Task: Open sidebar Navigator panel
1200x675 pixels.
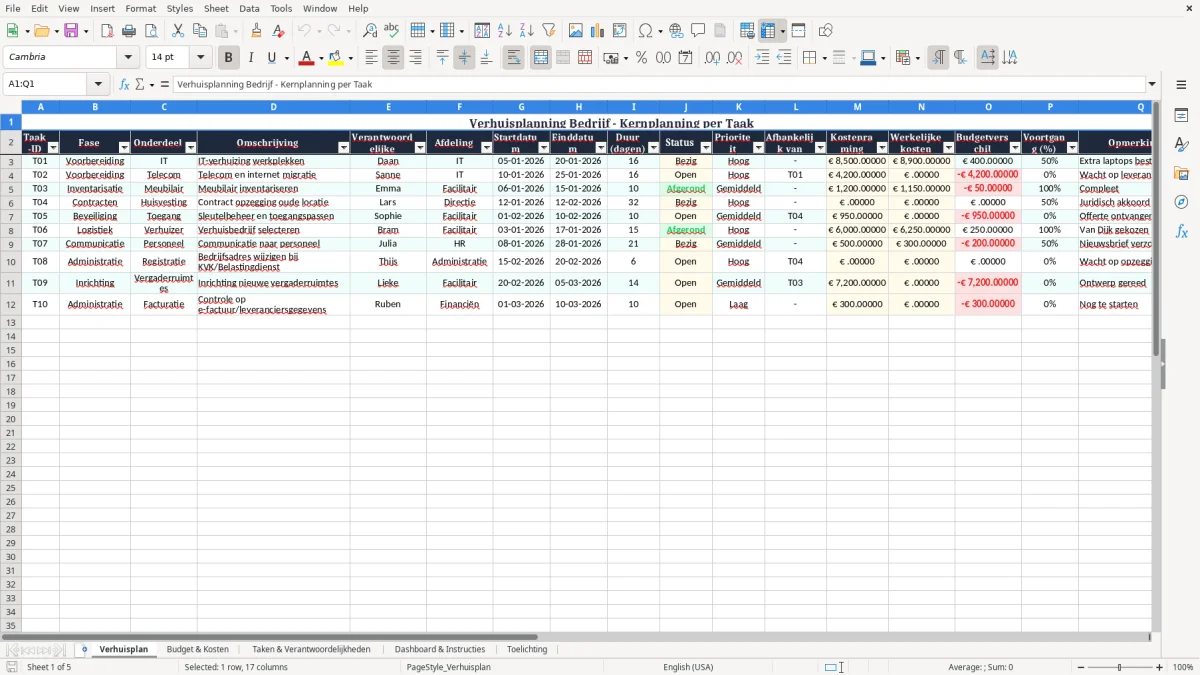Action: (1181, 202)
